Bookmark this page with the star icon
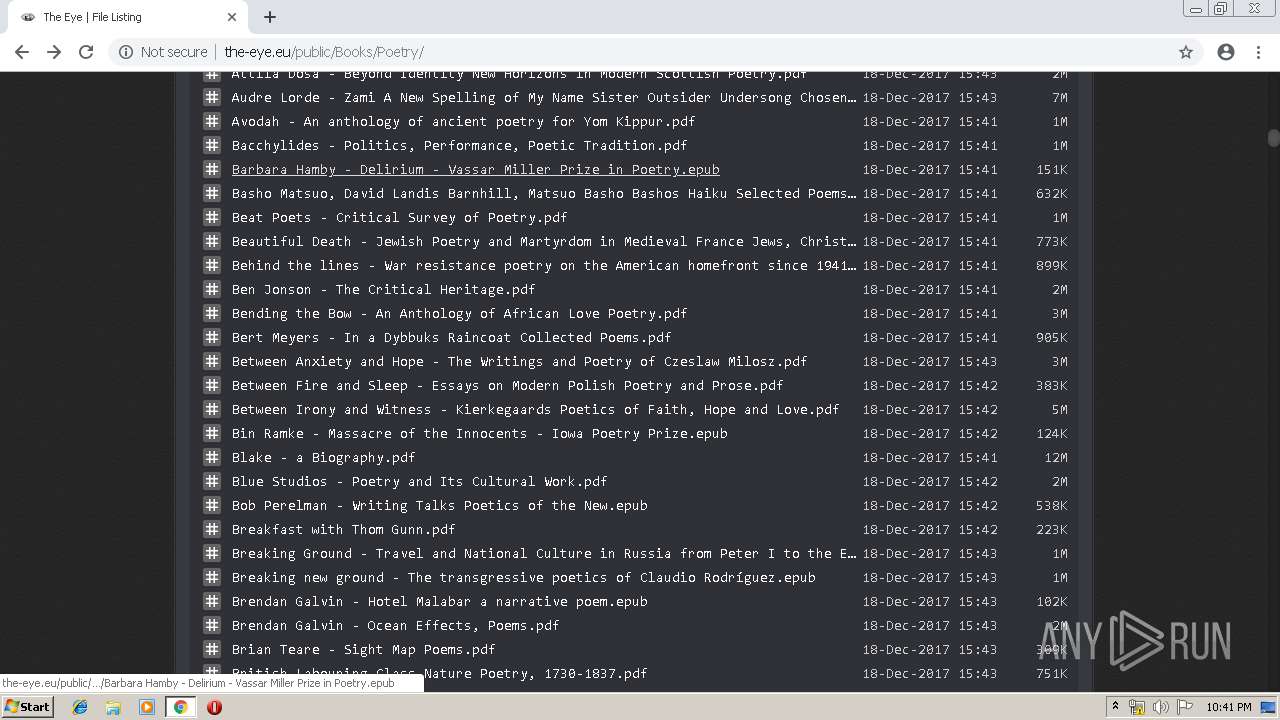This screenshot has width=1280, height=720. pyautogui.click(x=1186, y=52)
